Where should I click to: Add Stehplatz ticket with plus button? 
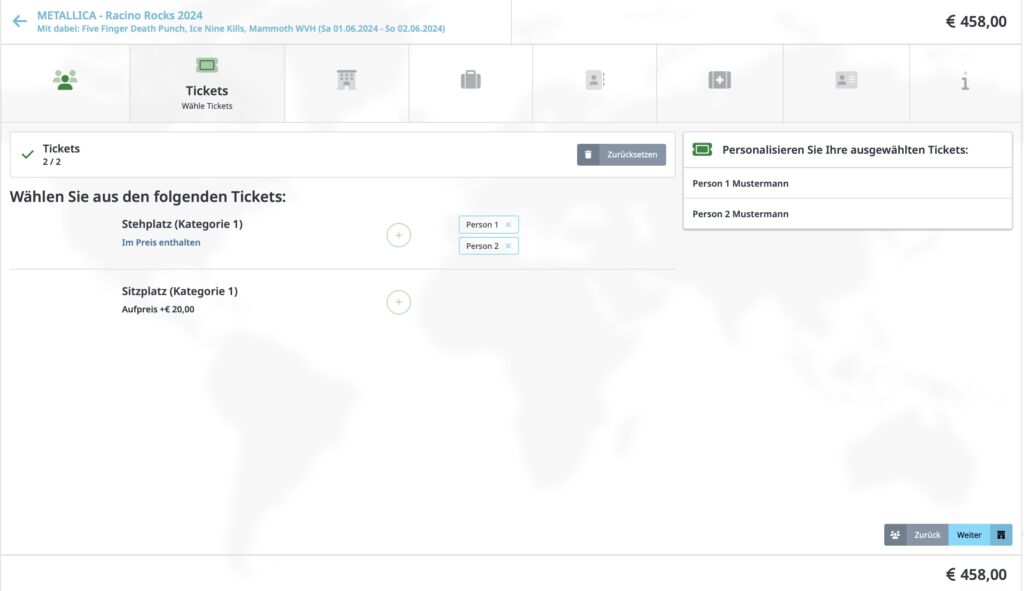(398, 235)
